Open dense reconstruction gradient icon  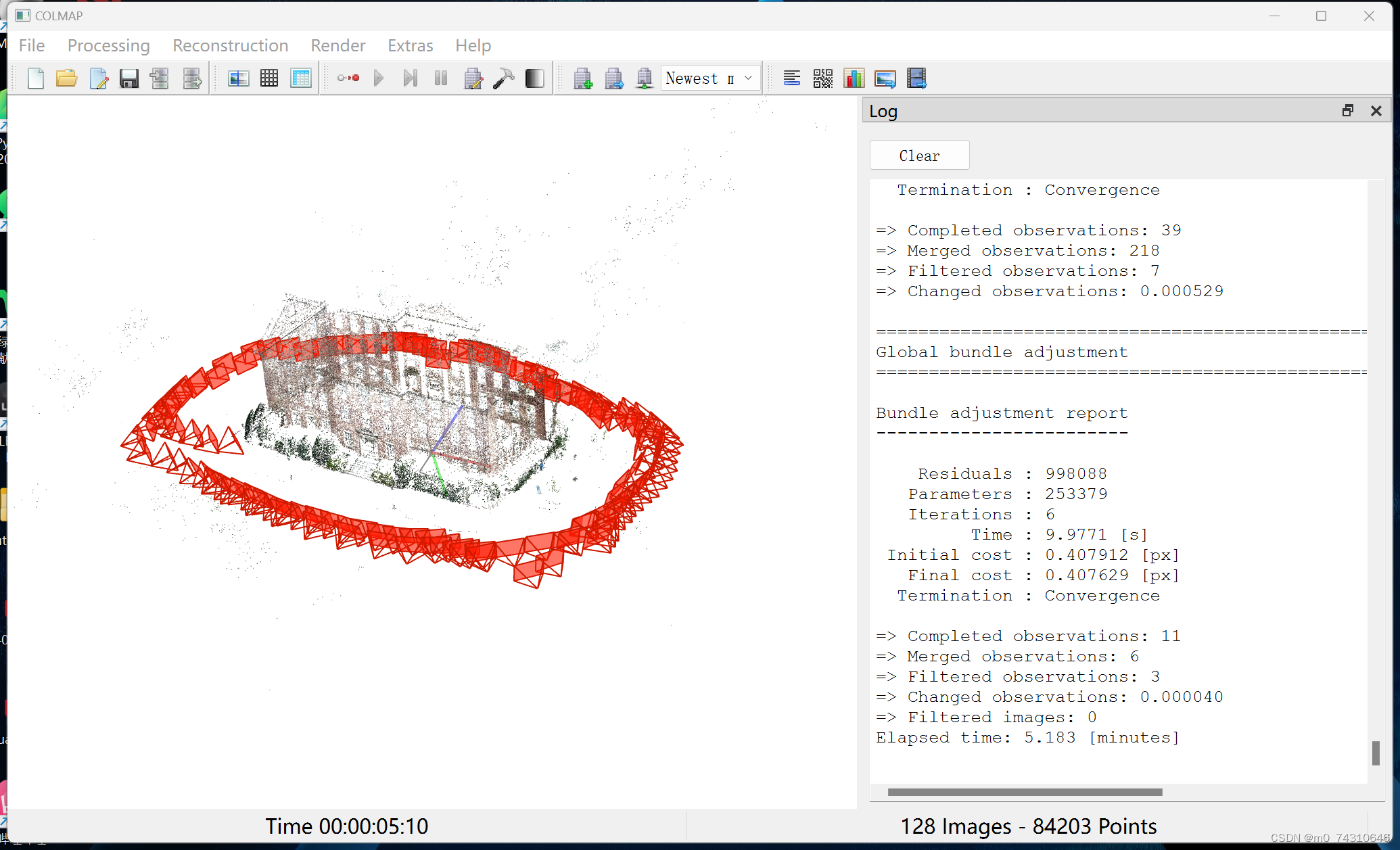tap(534, 78)
